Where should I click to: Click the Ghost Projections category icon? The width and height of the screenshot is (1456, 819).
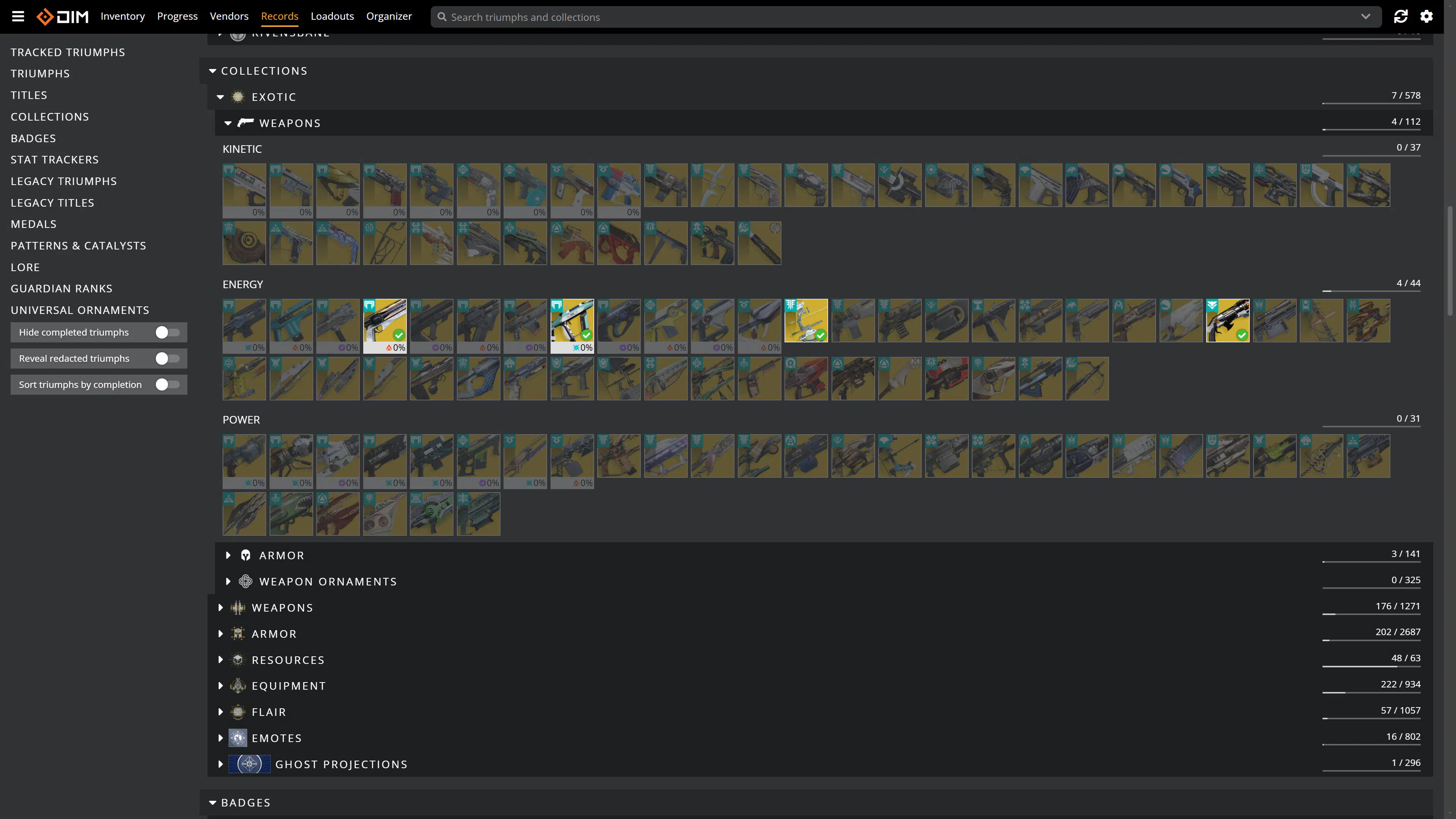coord(249,764)
